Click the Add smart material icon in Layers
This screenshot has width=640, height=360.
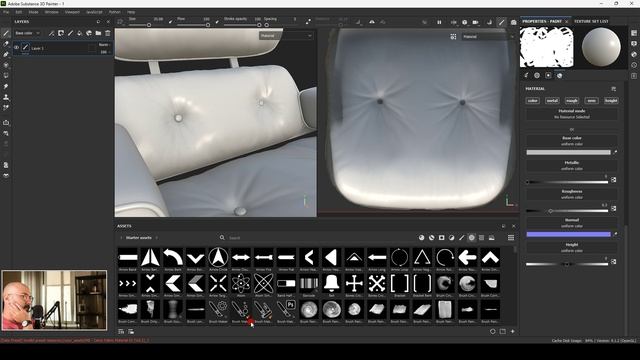click(x=89, y=33)
